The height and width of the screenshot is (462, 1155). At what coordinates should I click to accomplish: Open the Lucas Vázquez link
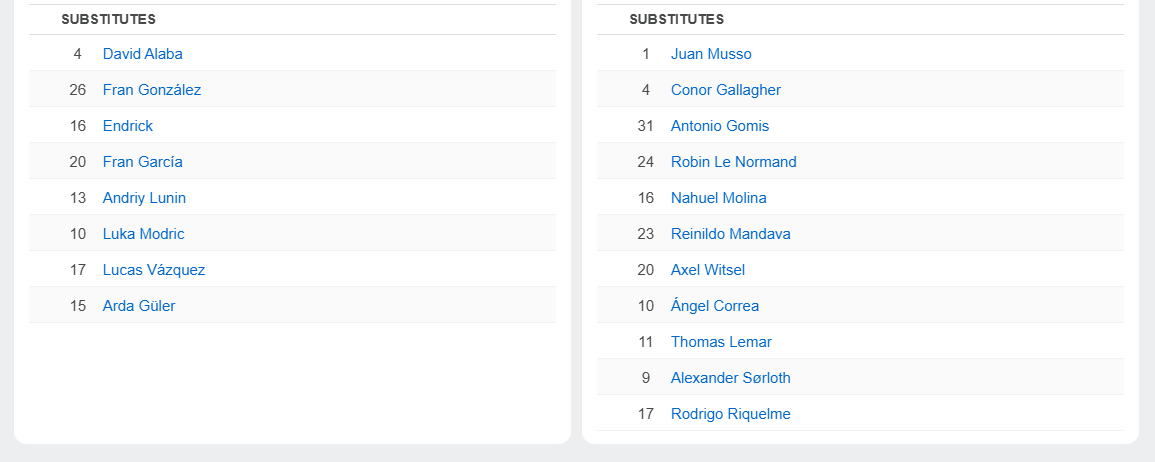click(x=153, y=270)
